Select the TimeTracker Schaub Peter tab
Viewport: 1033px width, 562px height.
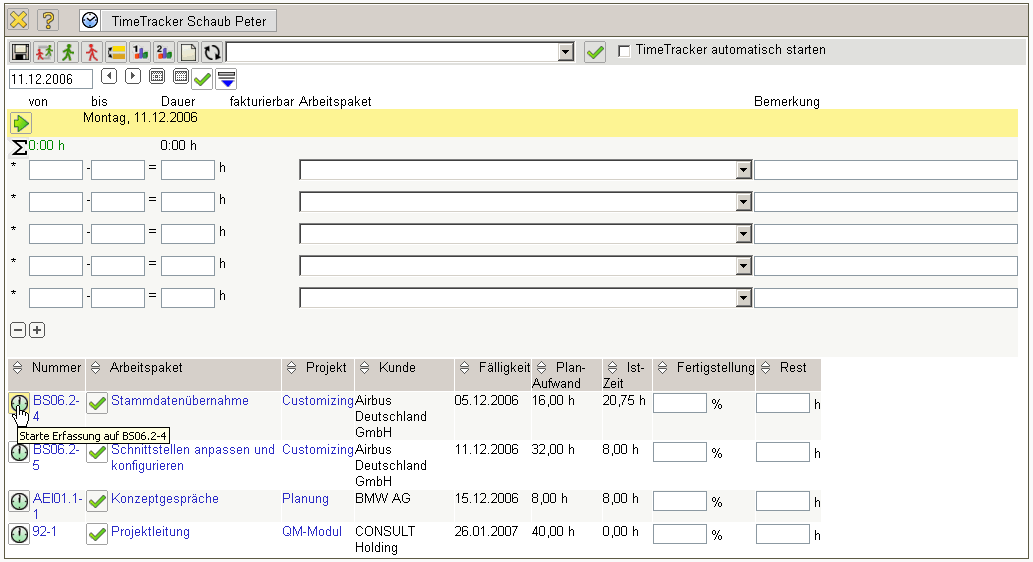[177, 20]
